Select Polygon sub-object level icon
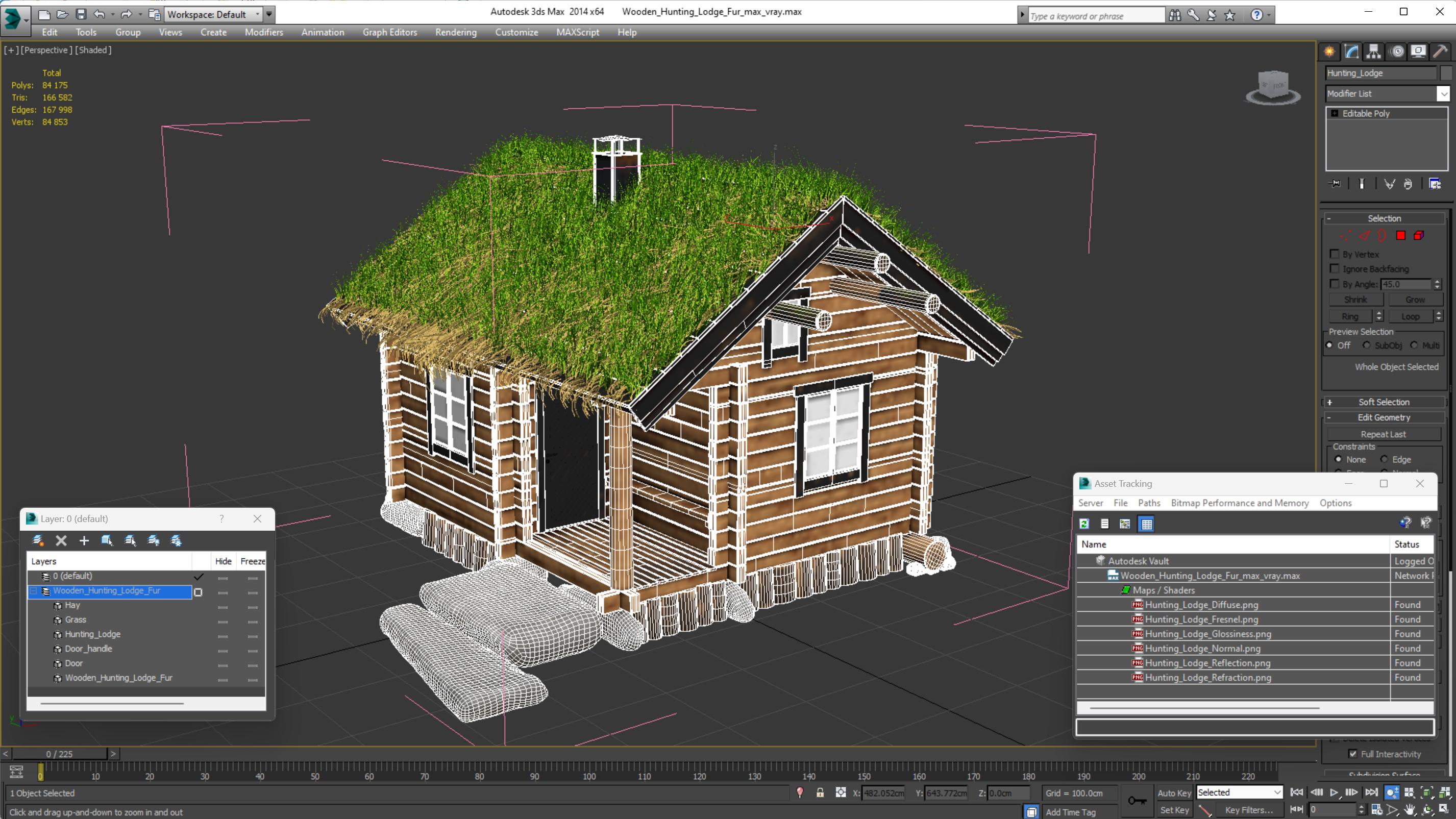The width and height of the screenshot is (1456, 819). (1400, 236)
